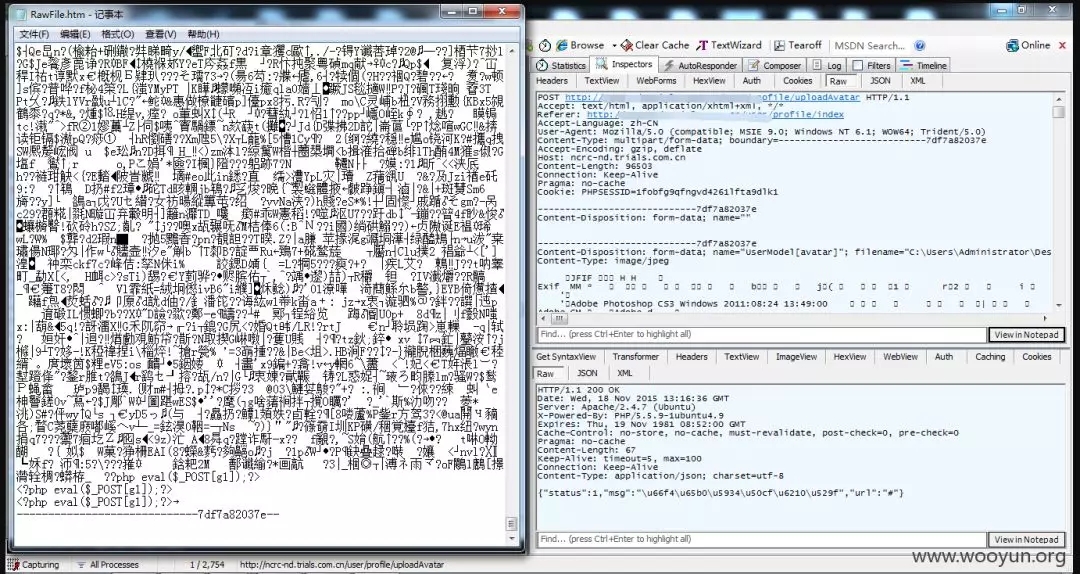1080x574 pixels.
Task: Click the uploadAvatar URL link in request
Action: pyautogui.click(x=712, y=97)
